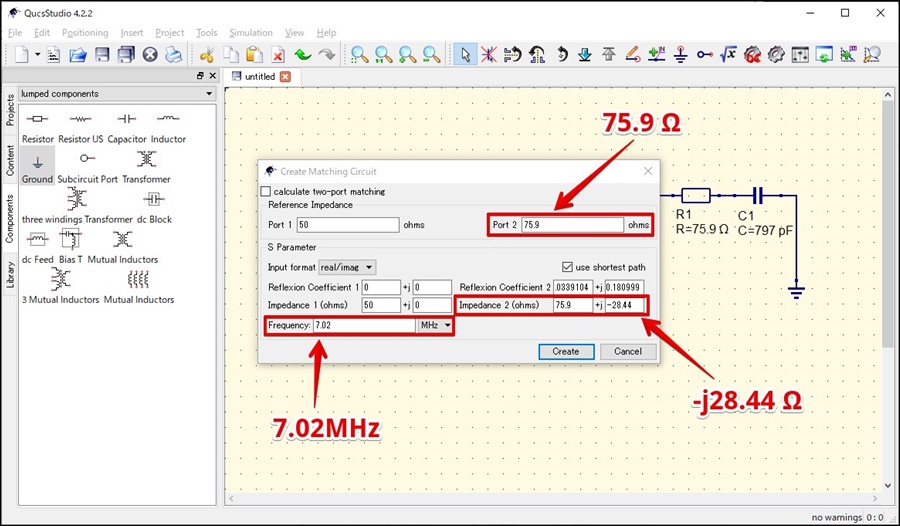Click the Zoom into graph magnifier icon
900x526 pixels.
click(872, 55)
